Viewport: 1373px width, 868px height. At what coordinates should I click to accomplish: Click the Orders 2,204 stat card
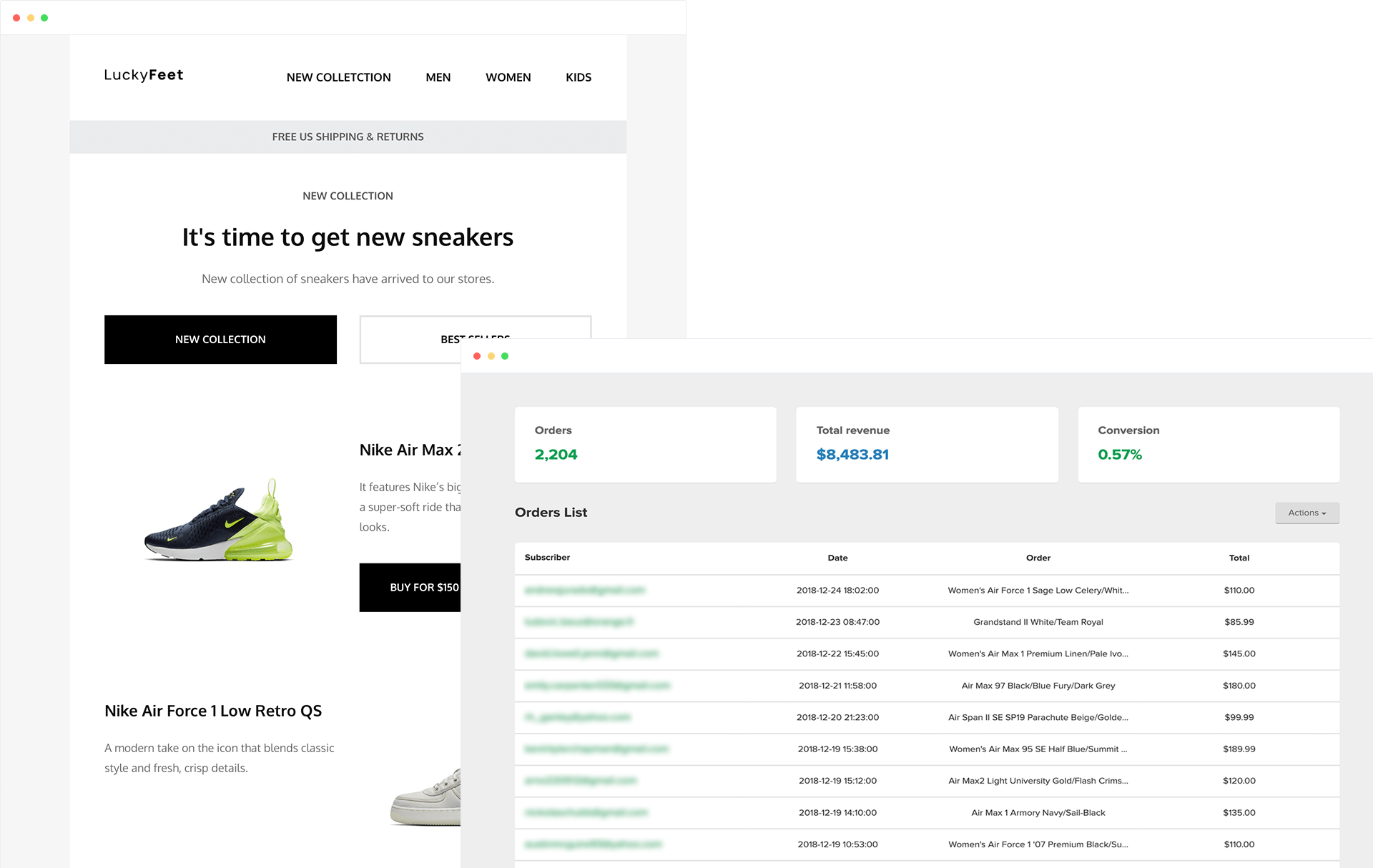pos(645,445)
